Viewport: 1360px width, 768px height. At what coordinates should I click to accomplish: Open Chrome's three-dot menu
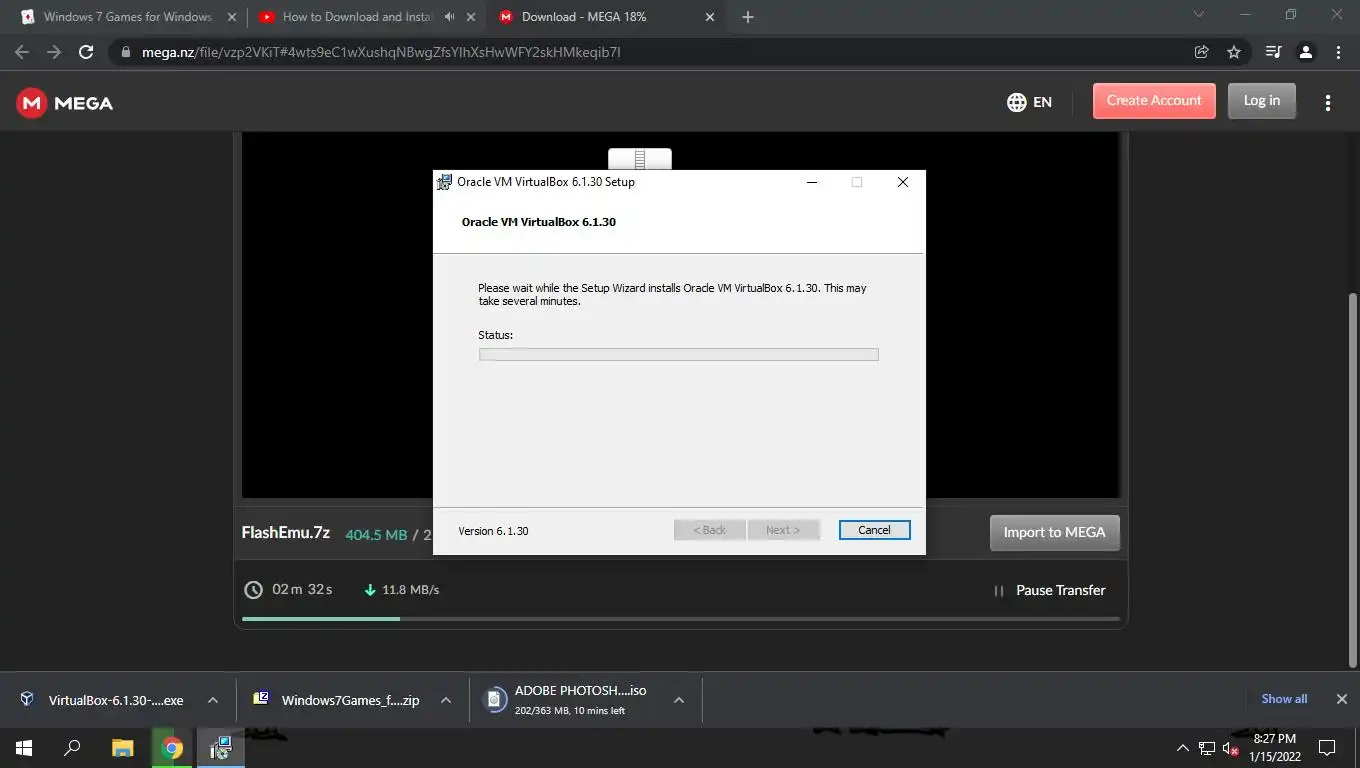(1338, 52)
